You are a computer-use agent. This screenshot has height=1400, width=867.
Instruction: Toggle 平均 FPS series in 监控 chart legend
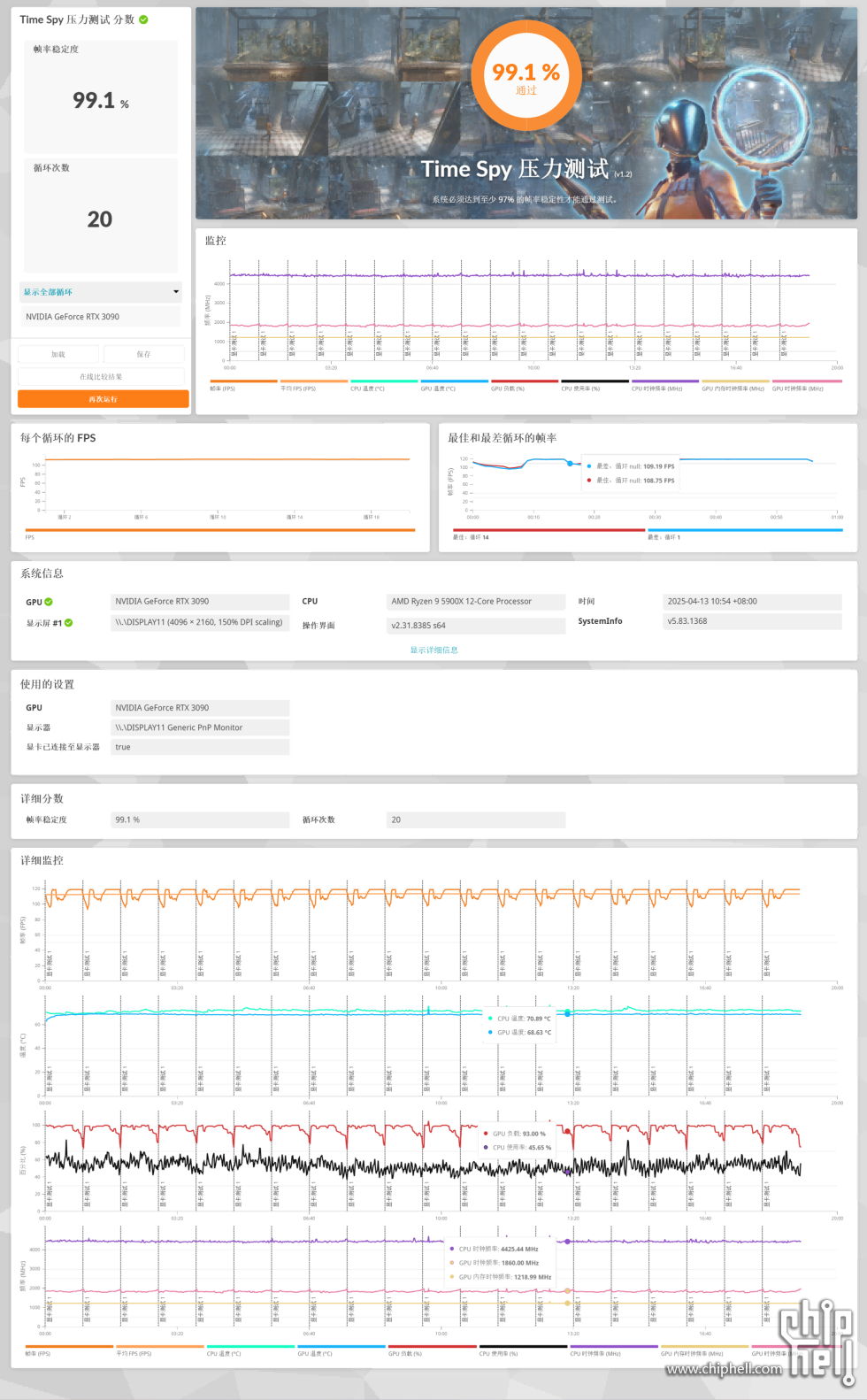coord(314,386)
